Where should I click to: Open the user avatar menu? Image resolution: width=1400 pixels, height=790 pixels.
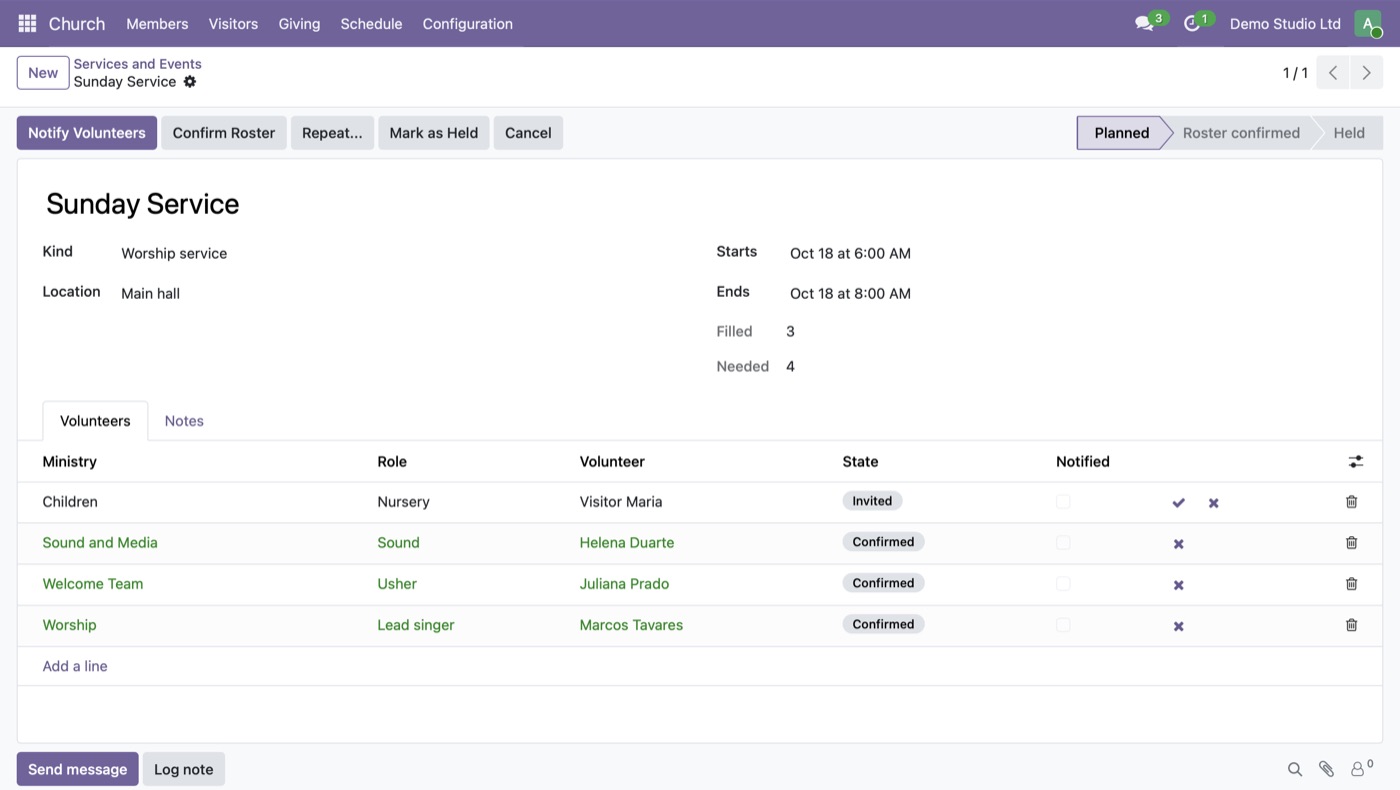click(1368, 23)
